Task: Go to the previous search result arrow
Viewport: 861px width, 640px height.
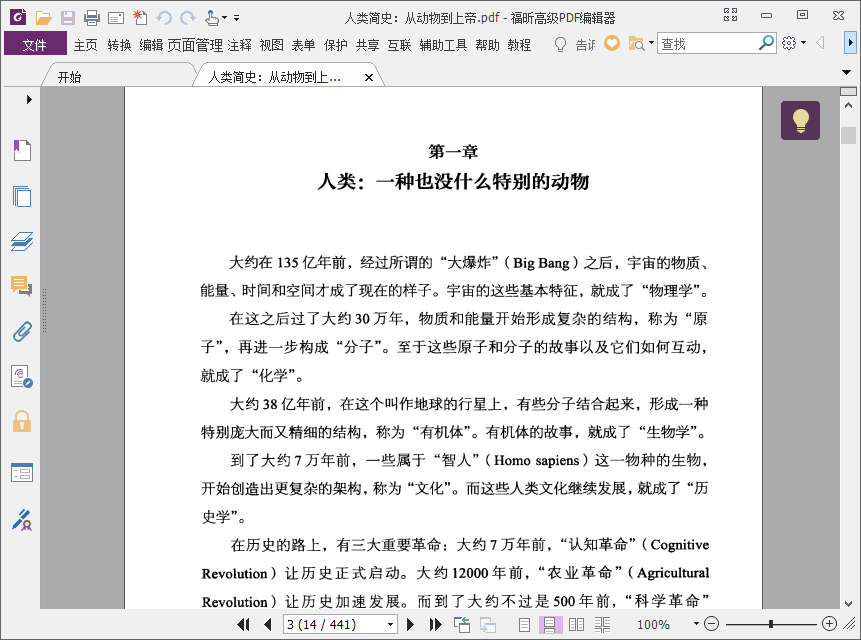Action: pyautogui.click(x=820, y=43)
